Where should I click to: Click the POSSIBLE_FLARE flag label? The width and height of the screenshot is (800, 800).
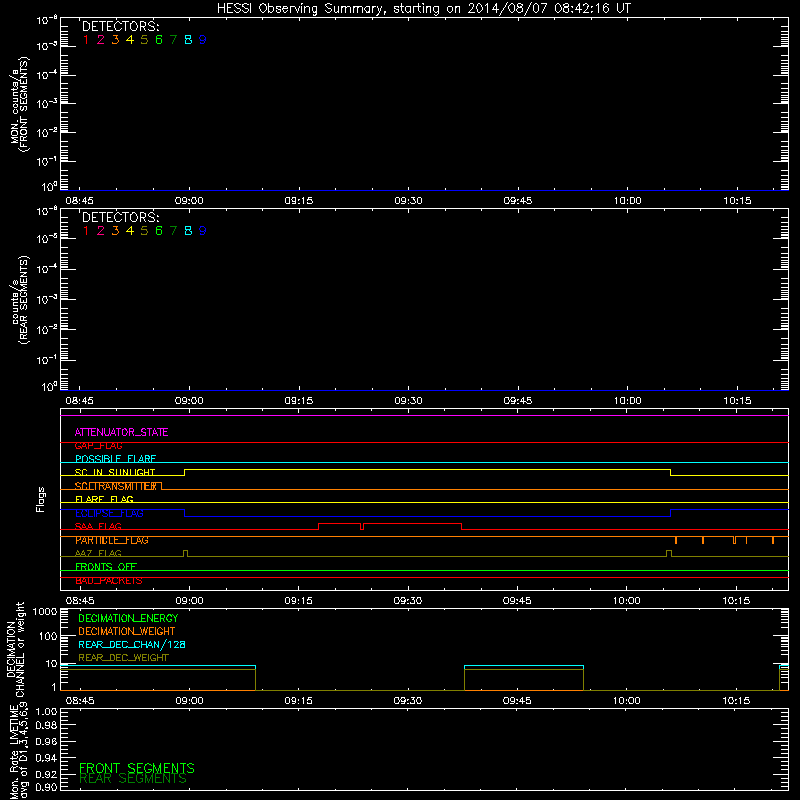[x=115, y=459]
